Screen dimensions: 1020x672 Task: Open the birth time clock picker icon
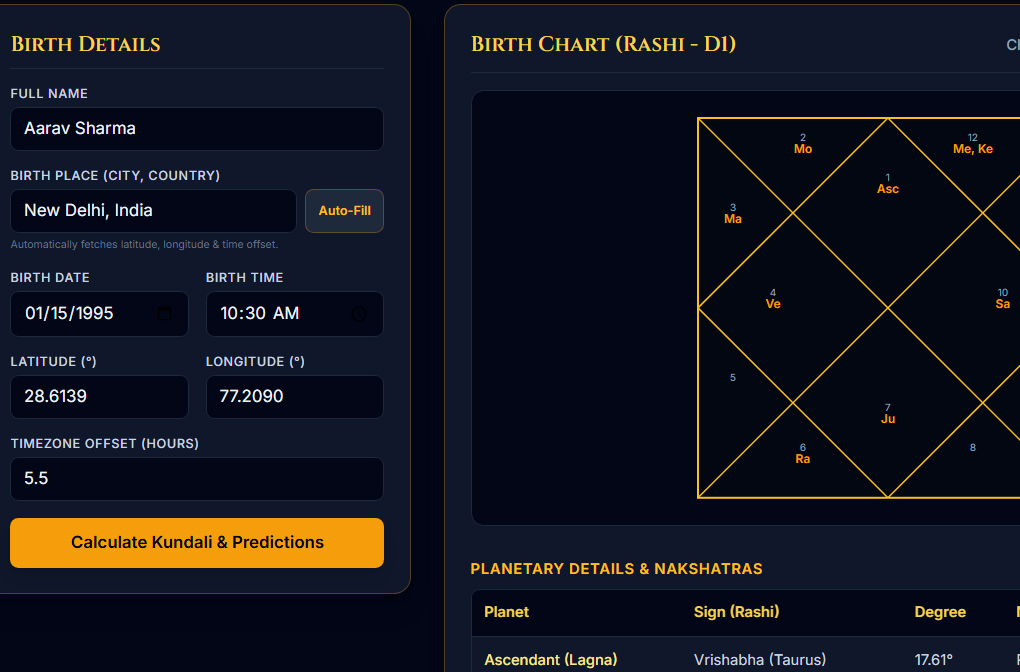click(359, 314)
